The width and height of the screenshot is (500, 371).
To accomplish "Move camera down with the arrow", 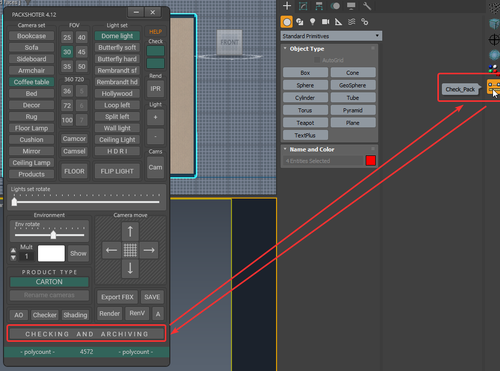I will coord(130,268).
